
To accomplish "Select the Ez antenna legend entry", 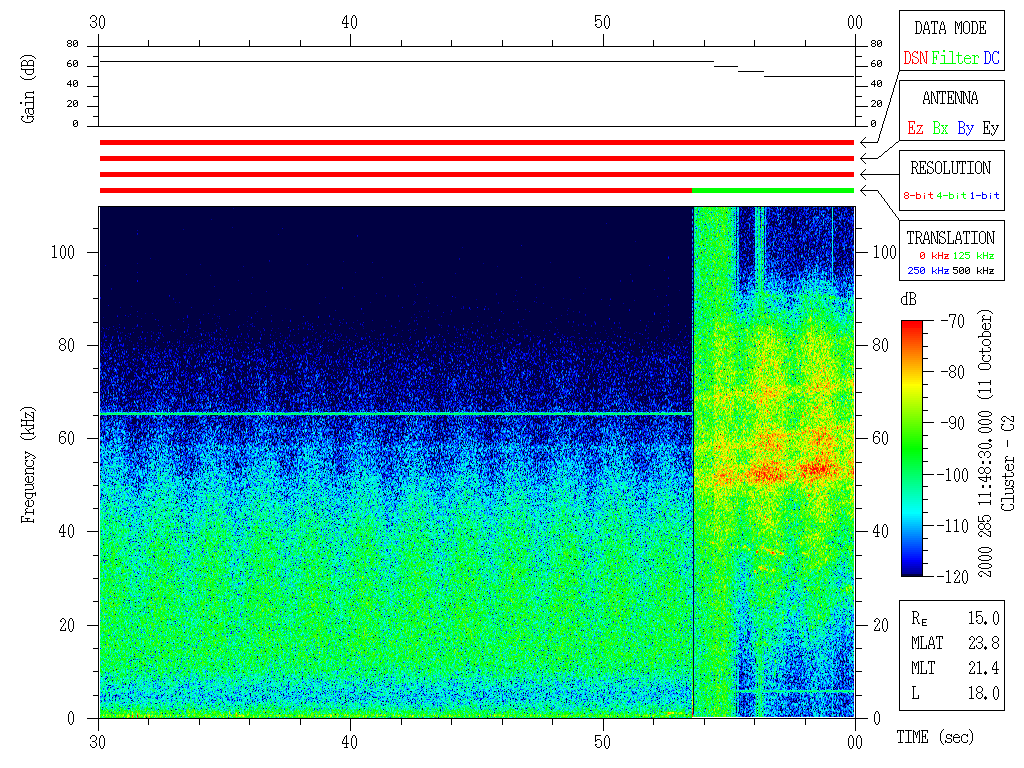I will (x=915, y=128).
